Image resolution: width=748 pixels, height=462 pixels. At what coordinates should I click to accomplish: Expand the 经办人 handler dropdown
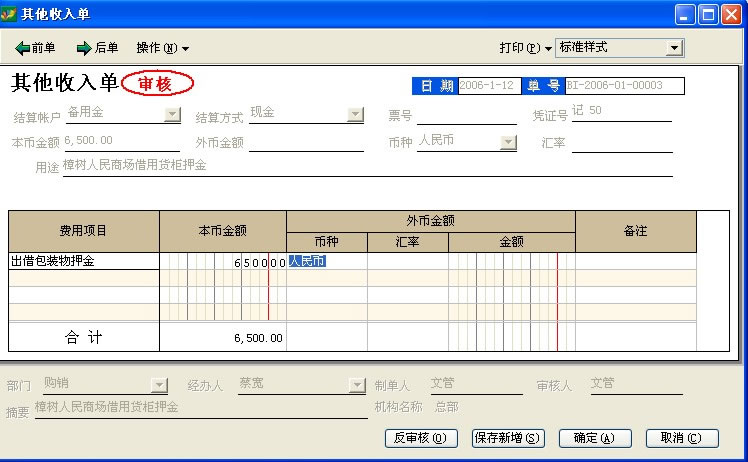[x=357, y=385]
